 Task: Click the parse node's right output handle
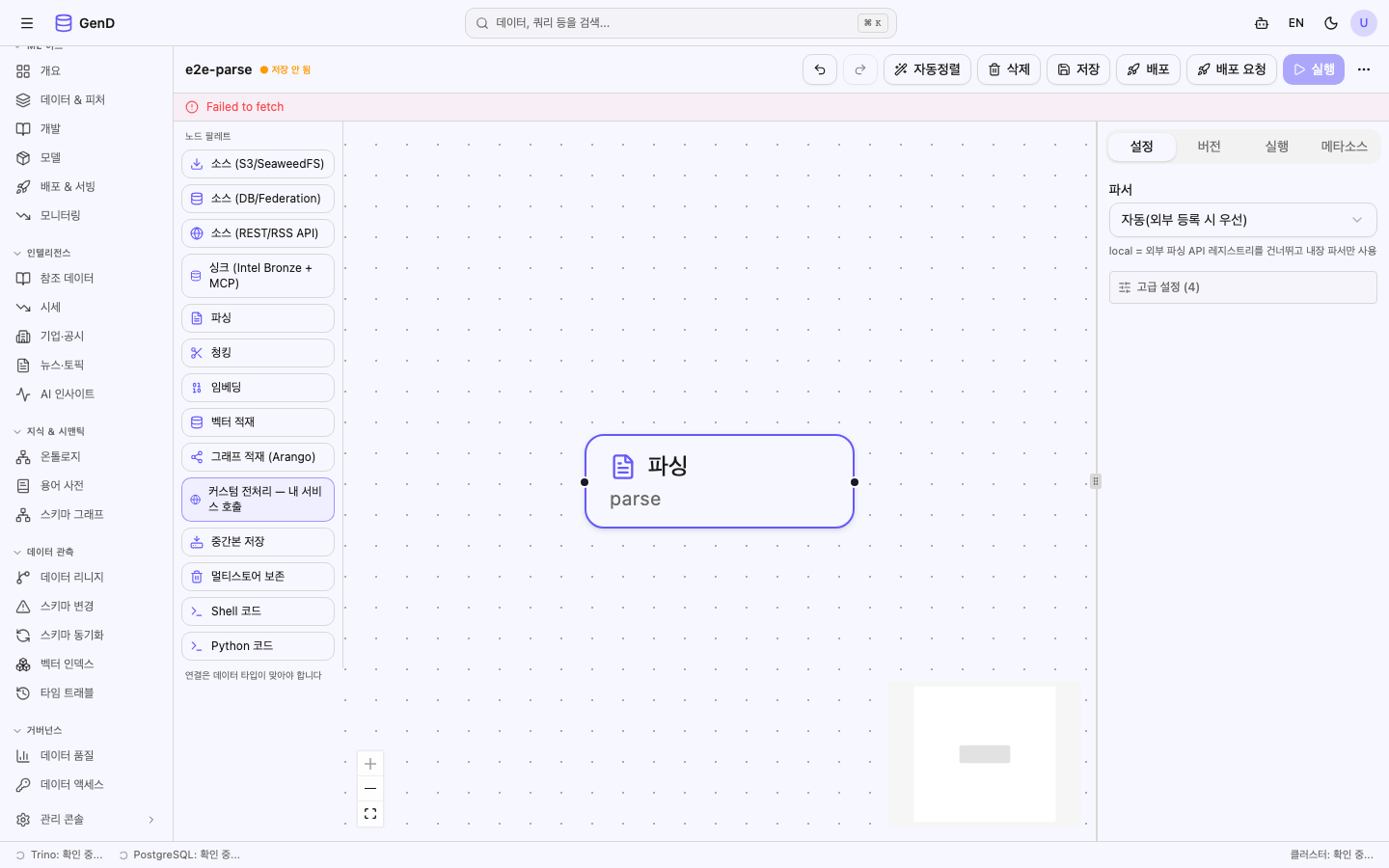click(x=855, y=482)
